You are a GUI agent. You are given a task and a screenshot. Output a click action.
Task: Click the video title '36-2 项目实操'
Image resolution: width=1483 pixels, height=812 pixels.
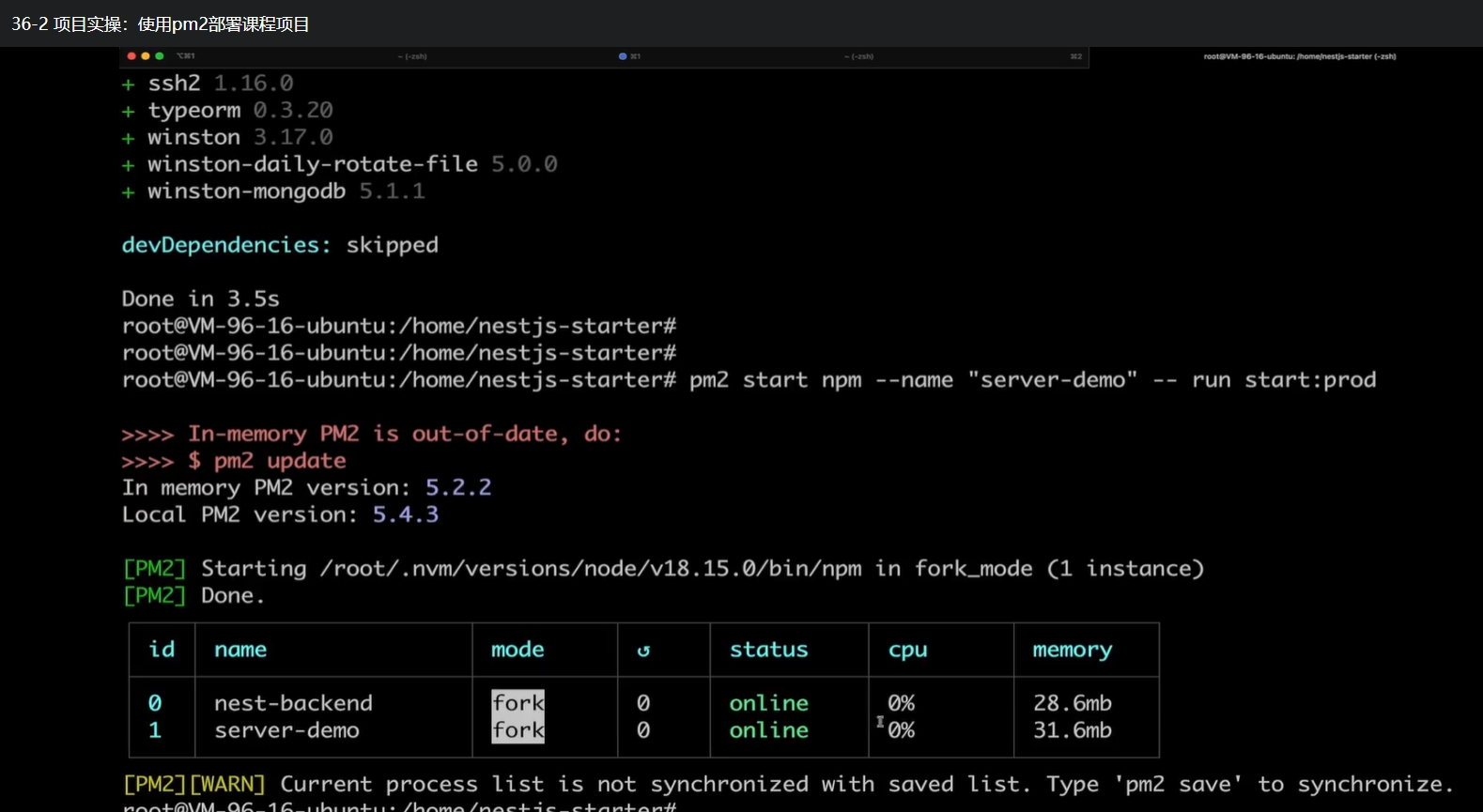161,24
